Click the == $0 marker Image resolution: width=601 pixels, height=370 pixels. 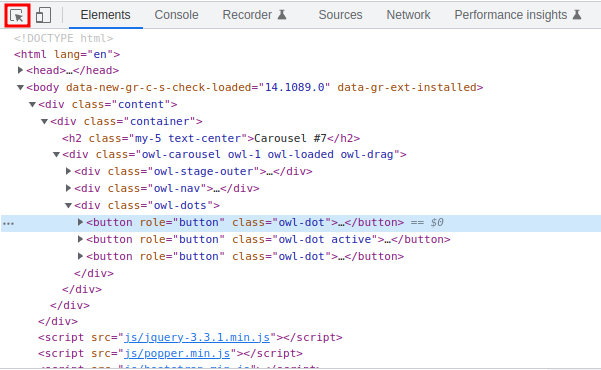[x=427, y=222]
